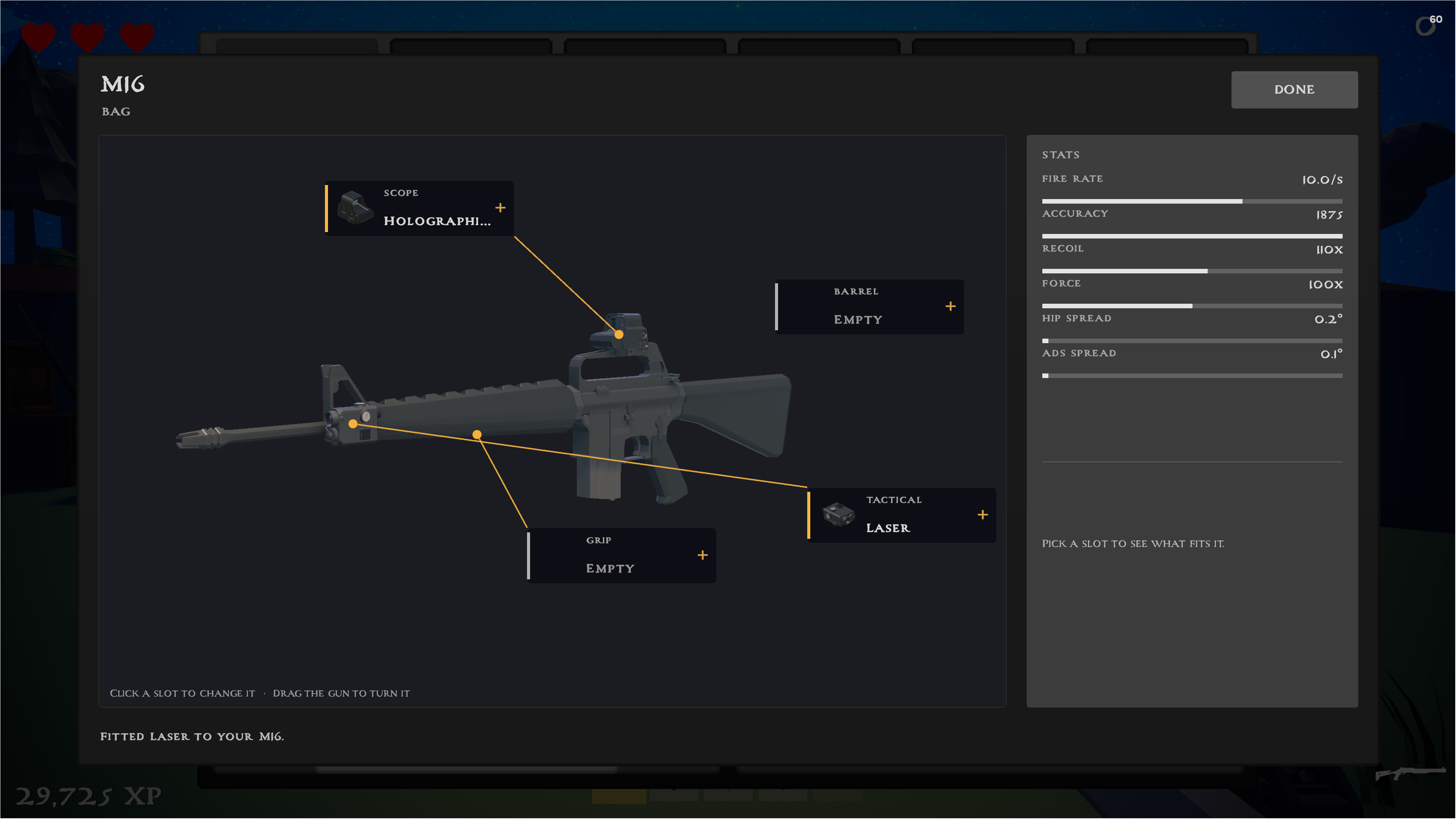Click the plus icon on Scope slot
The image size is (1456, 819).
point(500,208)
